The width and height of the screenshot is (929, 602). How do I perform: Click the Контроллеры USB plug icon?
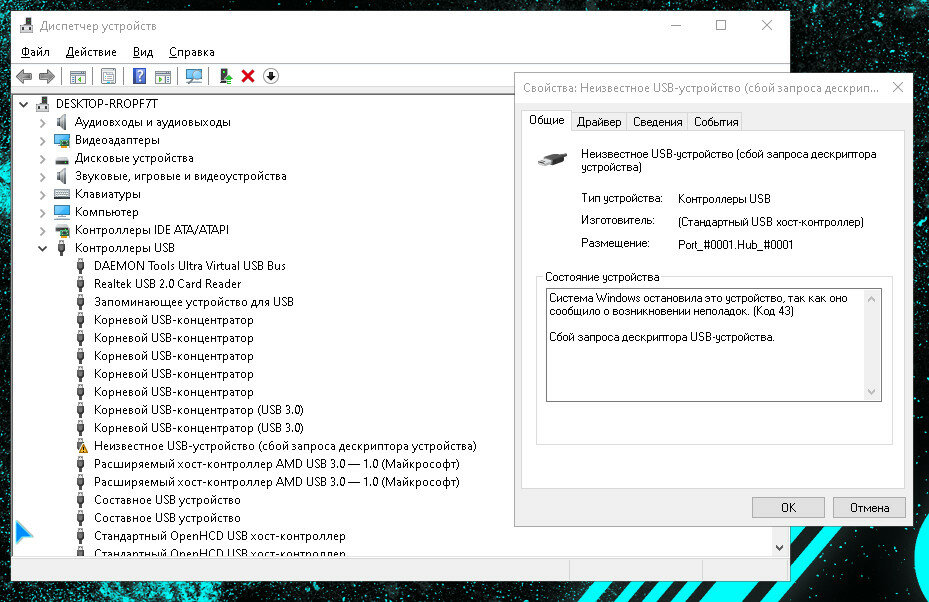[62, 248]
